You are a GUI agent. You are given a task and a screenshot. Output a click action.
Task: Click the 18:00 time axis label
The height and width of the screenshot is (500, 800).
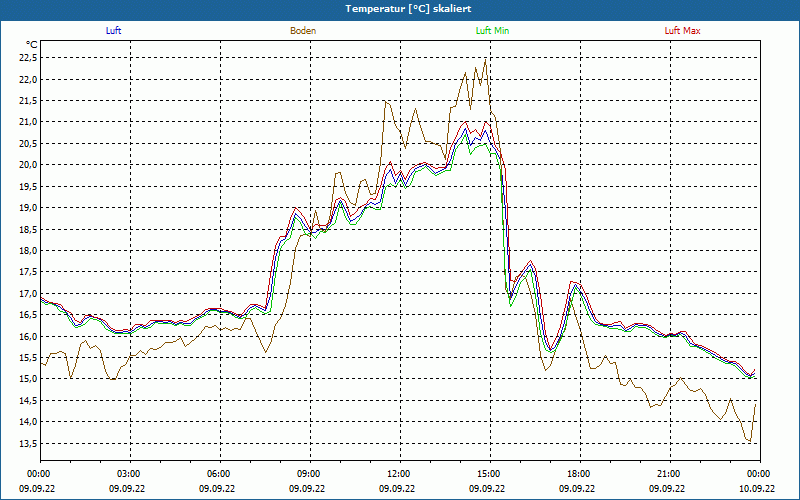coord(580,474)
